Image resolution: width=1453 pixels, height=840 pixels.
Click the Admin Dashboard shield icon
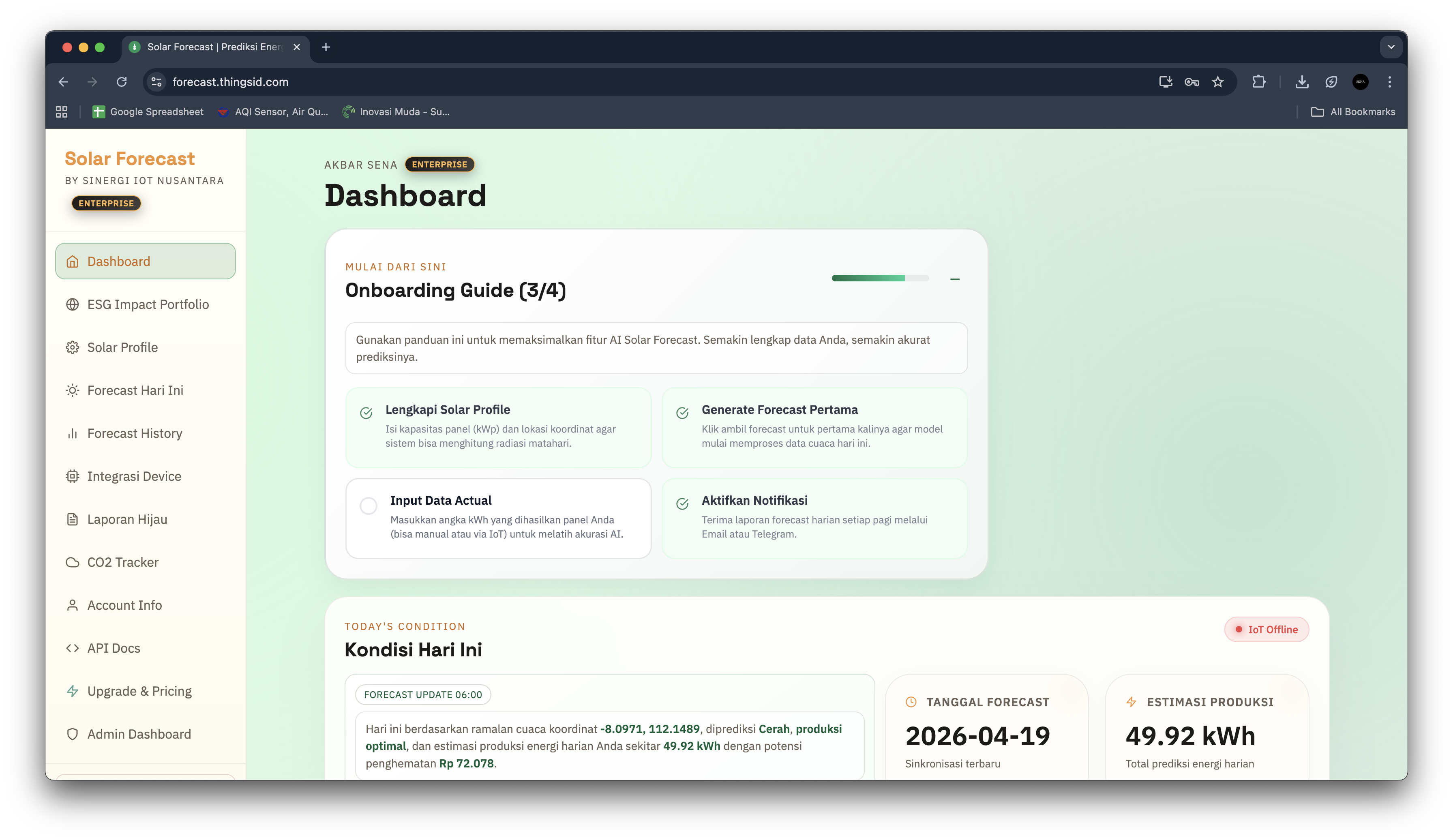72,734
